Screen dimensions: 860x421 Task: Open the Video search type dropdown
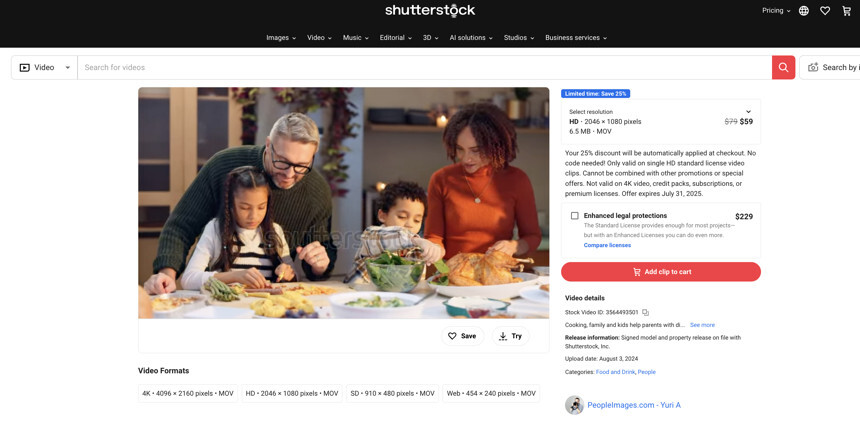pos(44,67)
